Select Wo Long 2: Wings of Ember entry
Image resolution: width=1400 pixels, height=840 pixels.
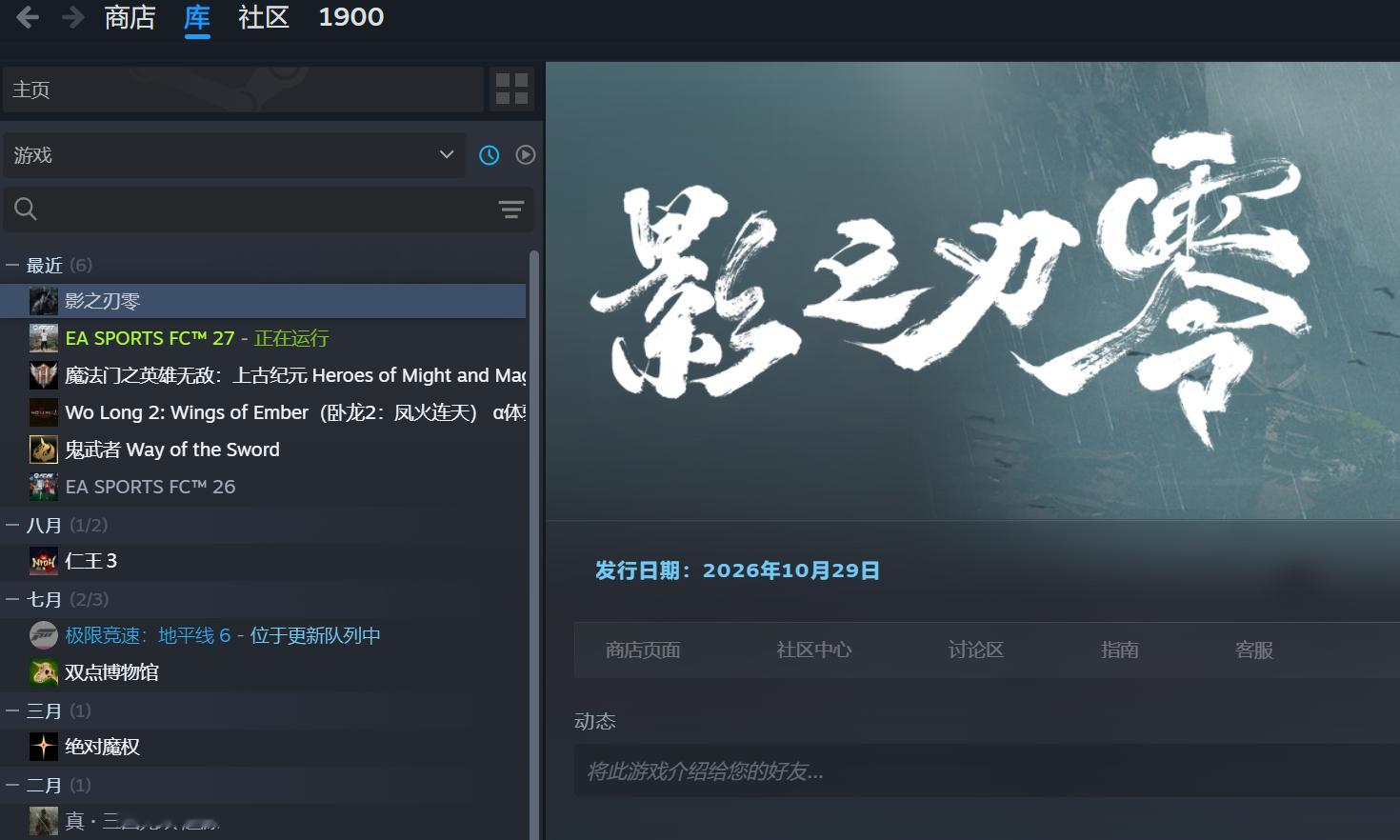point(263,412)
